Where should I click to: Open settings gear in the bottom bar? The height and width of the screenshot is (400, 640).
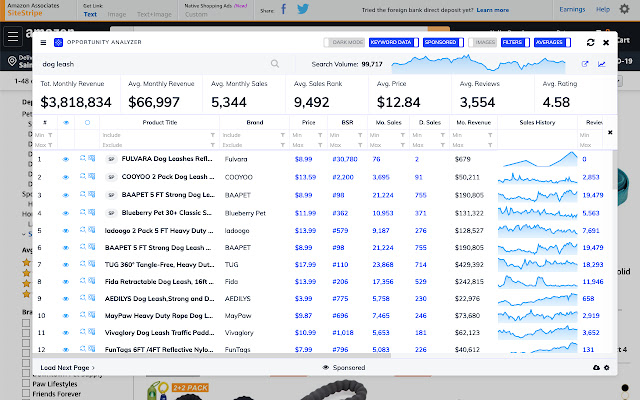pyautogui.click(x=608, y=368)
